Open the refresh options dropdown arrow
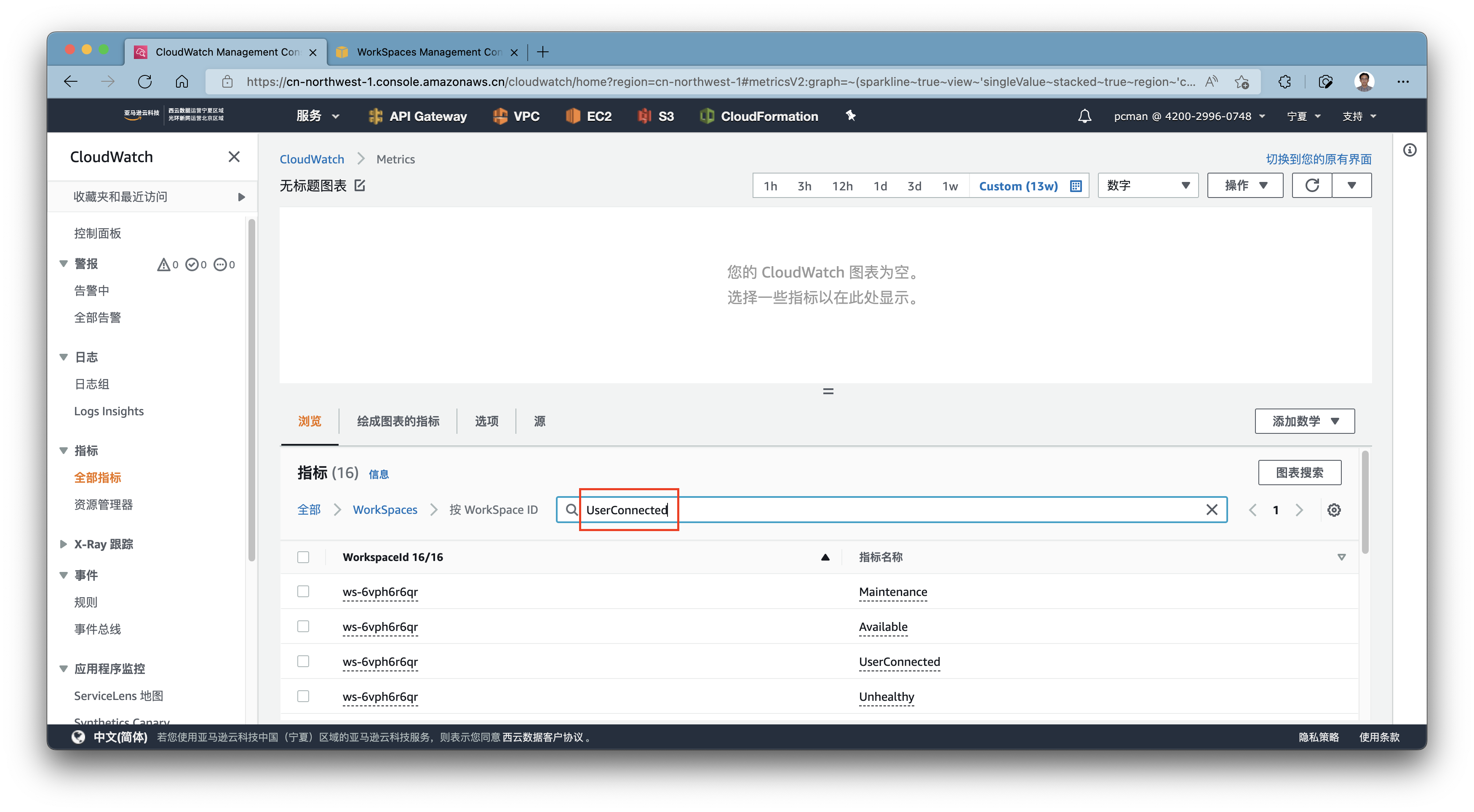Image resolution: width=1474 pixels, height=812 pixels. [x=1351, y=185]
